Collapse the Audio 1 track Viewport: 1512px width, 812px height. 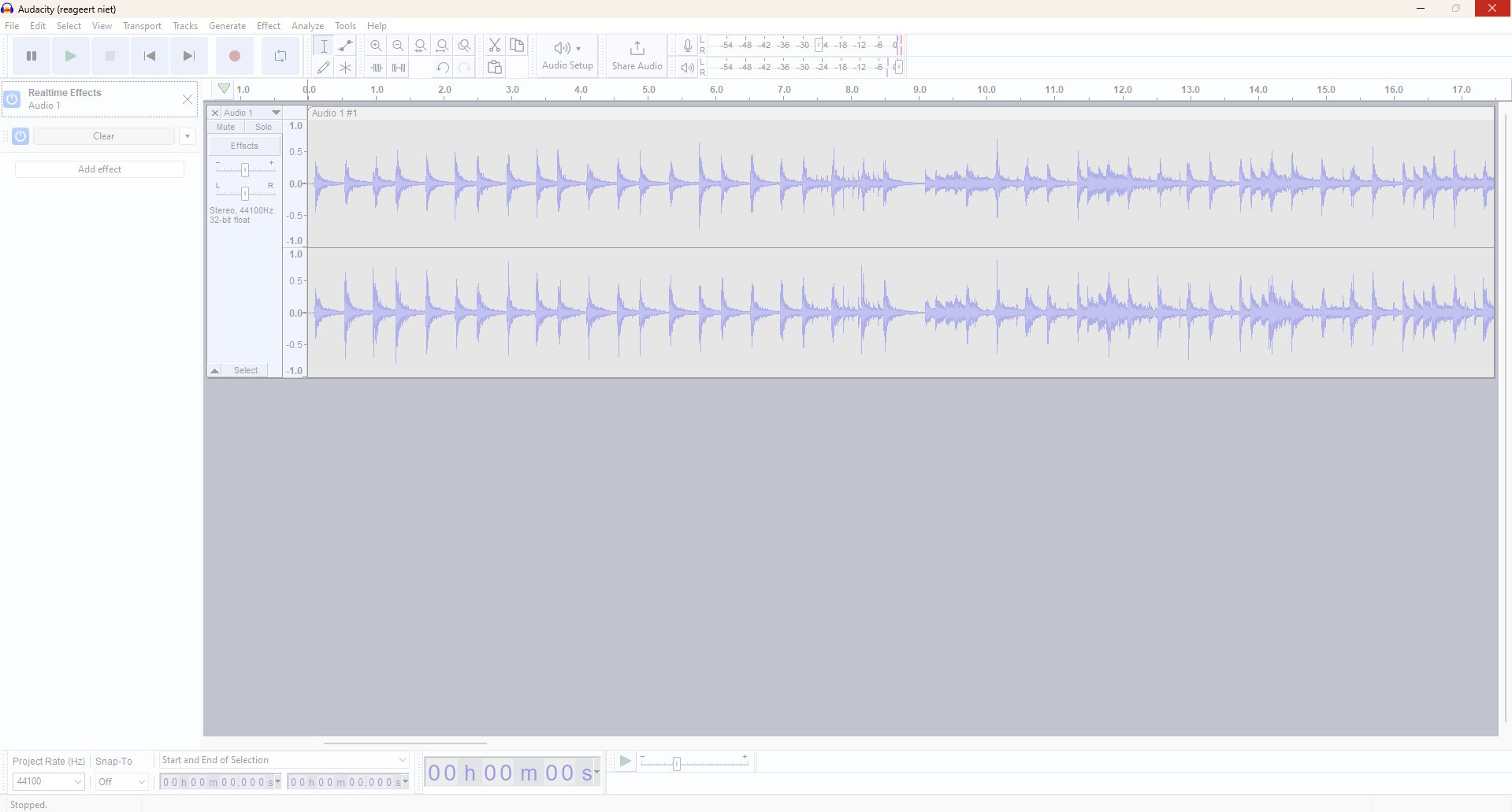point(214,370)
